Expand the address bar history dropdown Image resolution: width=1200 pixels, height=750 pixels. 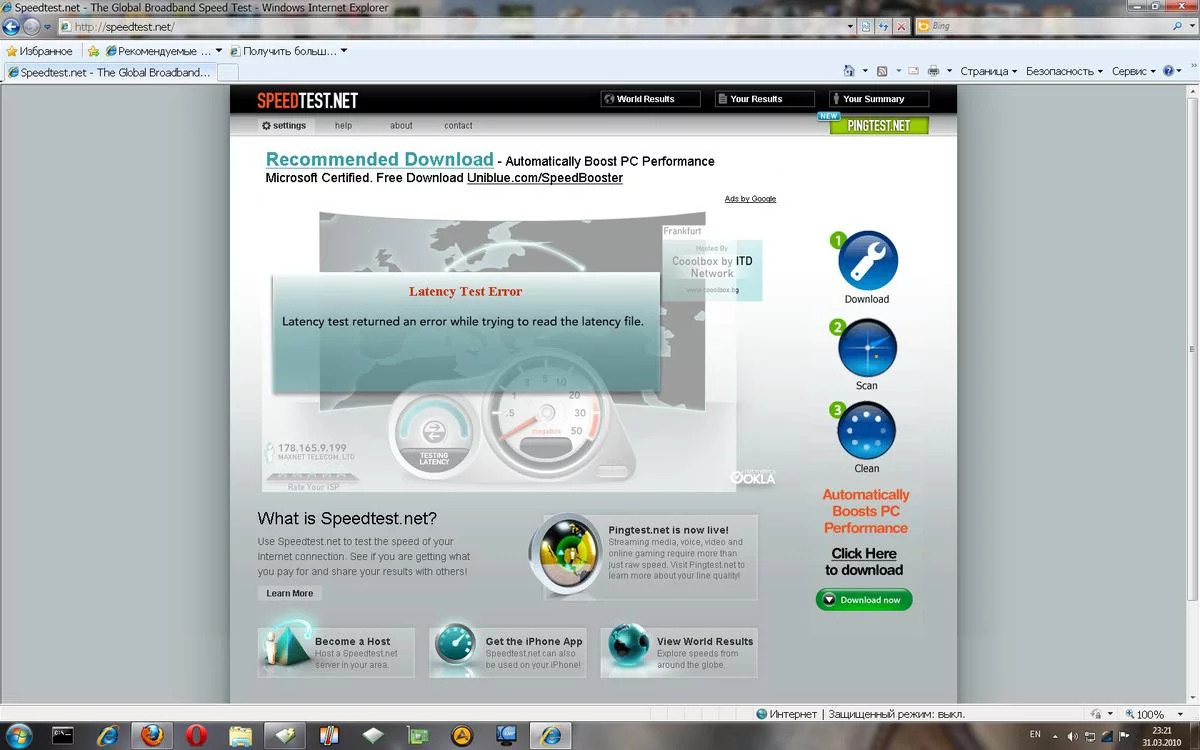pos(851,26)
